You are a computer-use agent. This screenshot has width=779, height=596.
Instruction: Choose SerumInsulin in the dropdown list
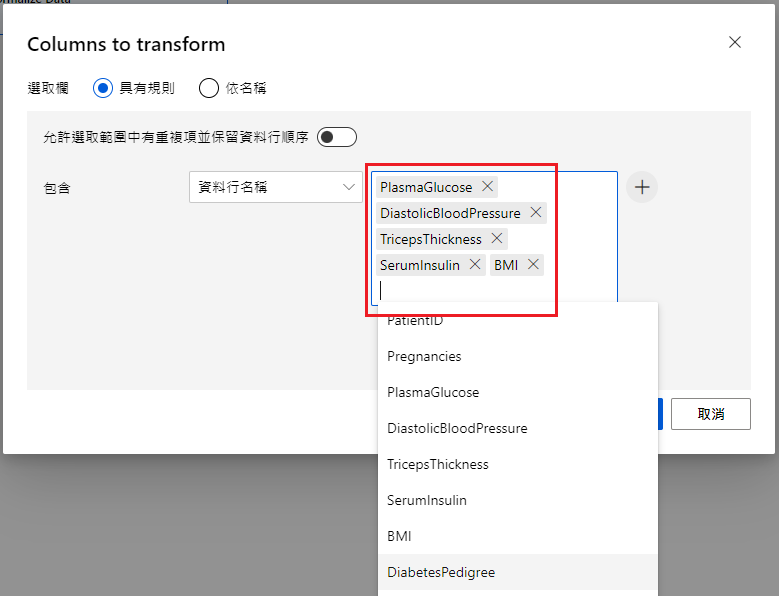point(518,500)
